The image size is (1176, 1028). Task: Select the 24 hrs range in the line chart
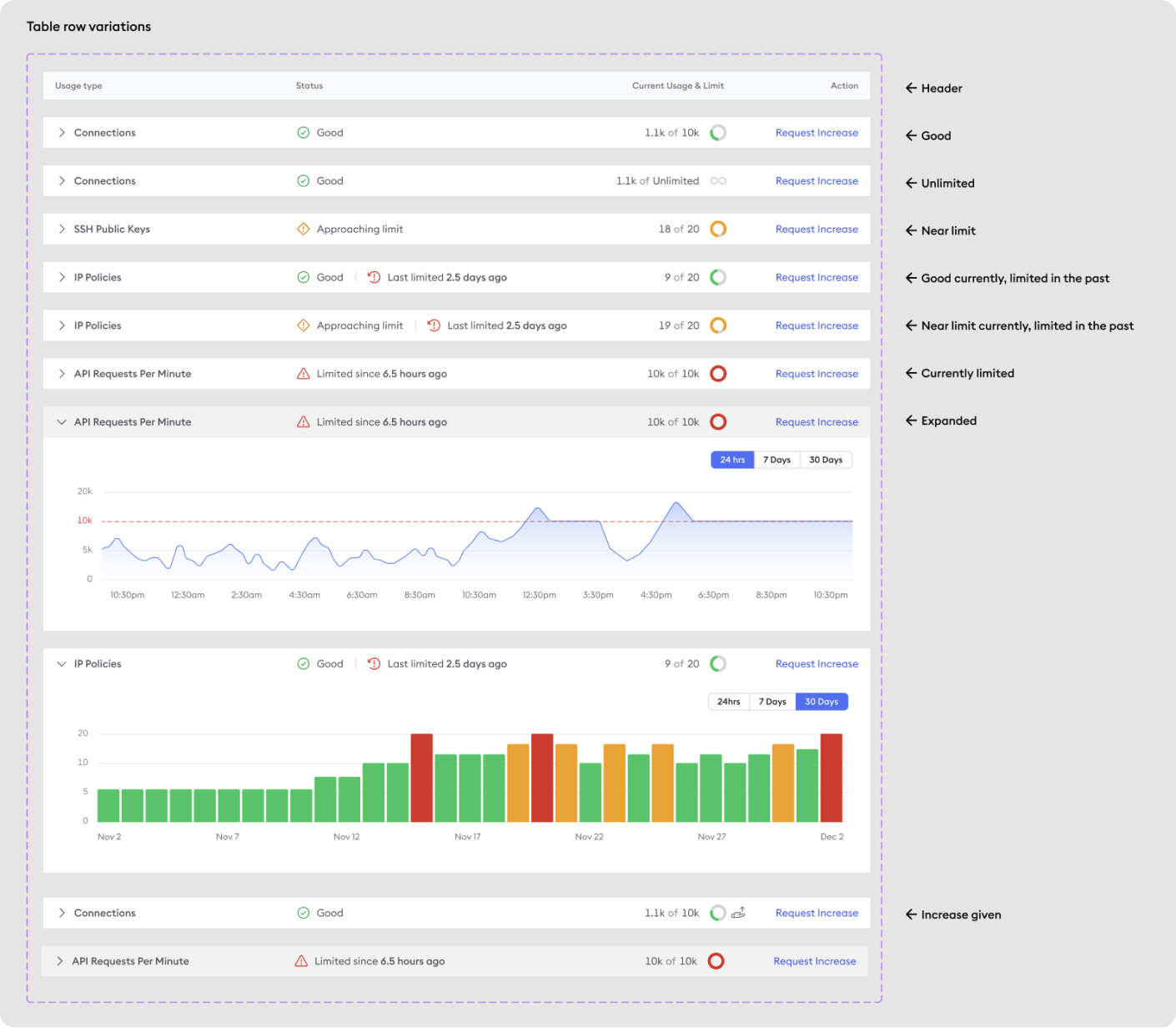(x=732, y=460)
